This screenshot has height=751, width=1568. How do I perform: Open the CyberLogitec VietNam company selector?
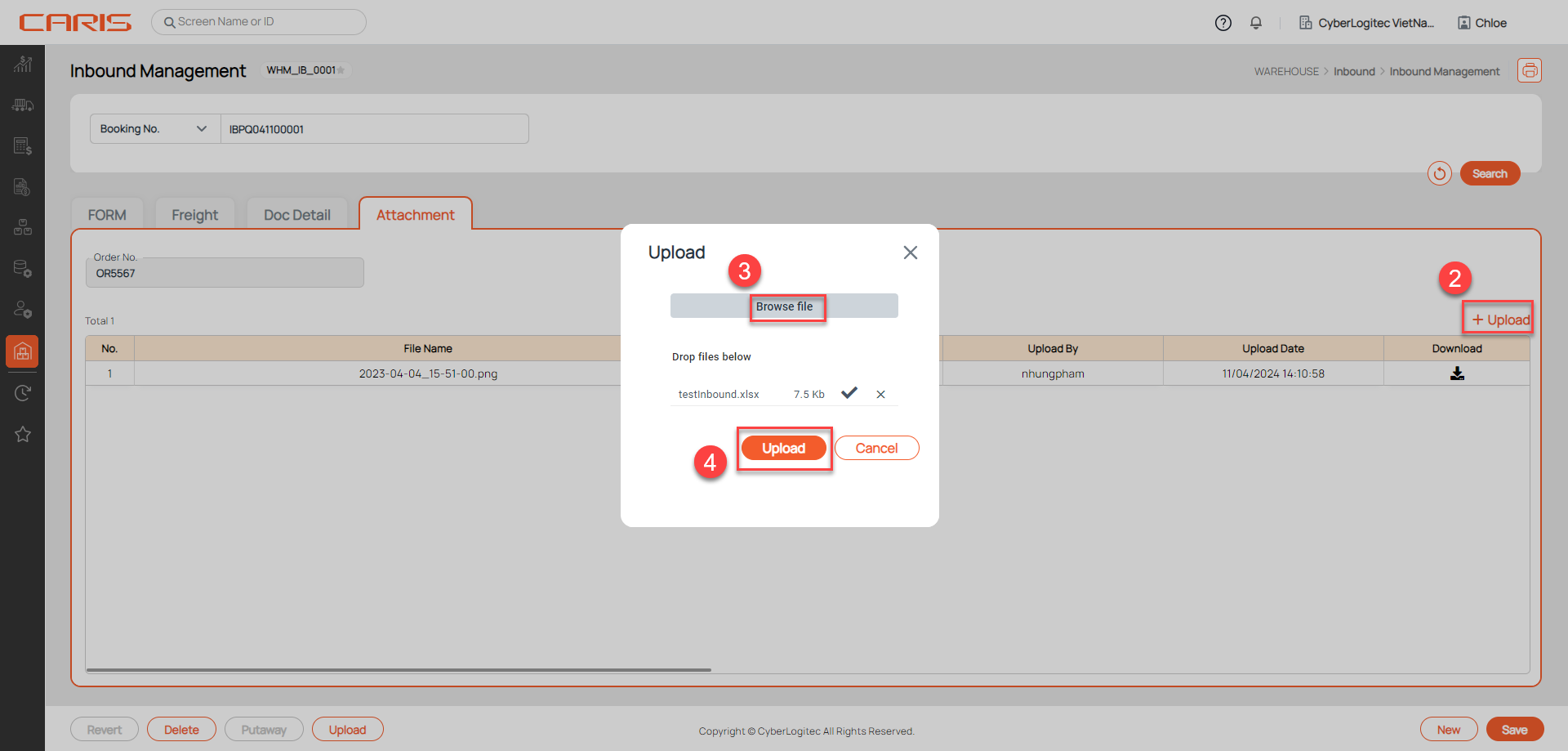(1366, 23)
